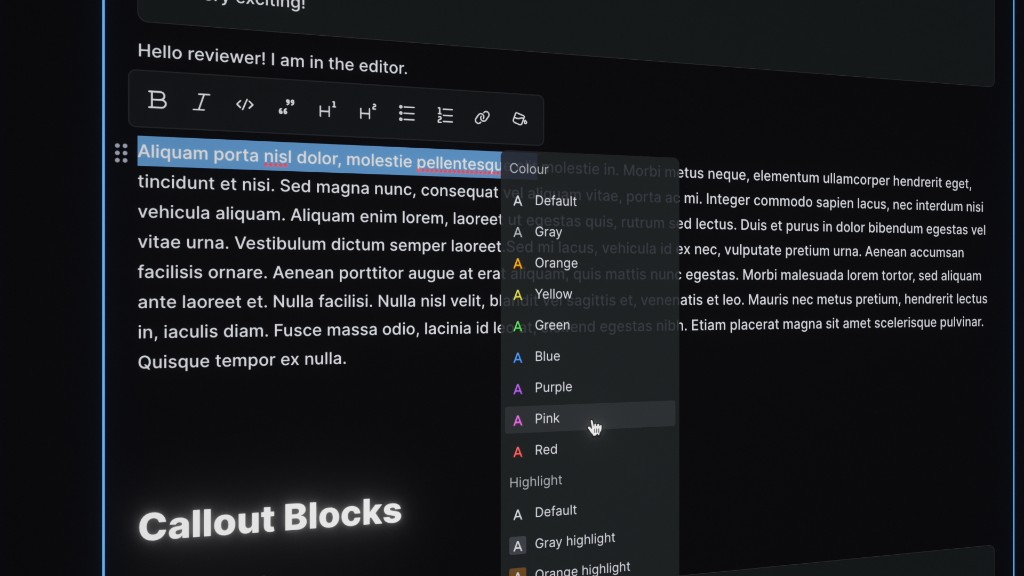Select Default highlight option
The height and width of the screenshot is (576, 1024).
point(590,512)
